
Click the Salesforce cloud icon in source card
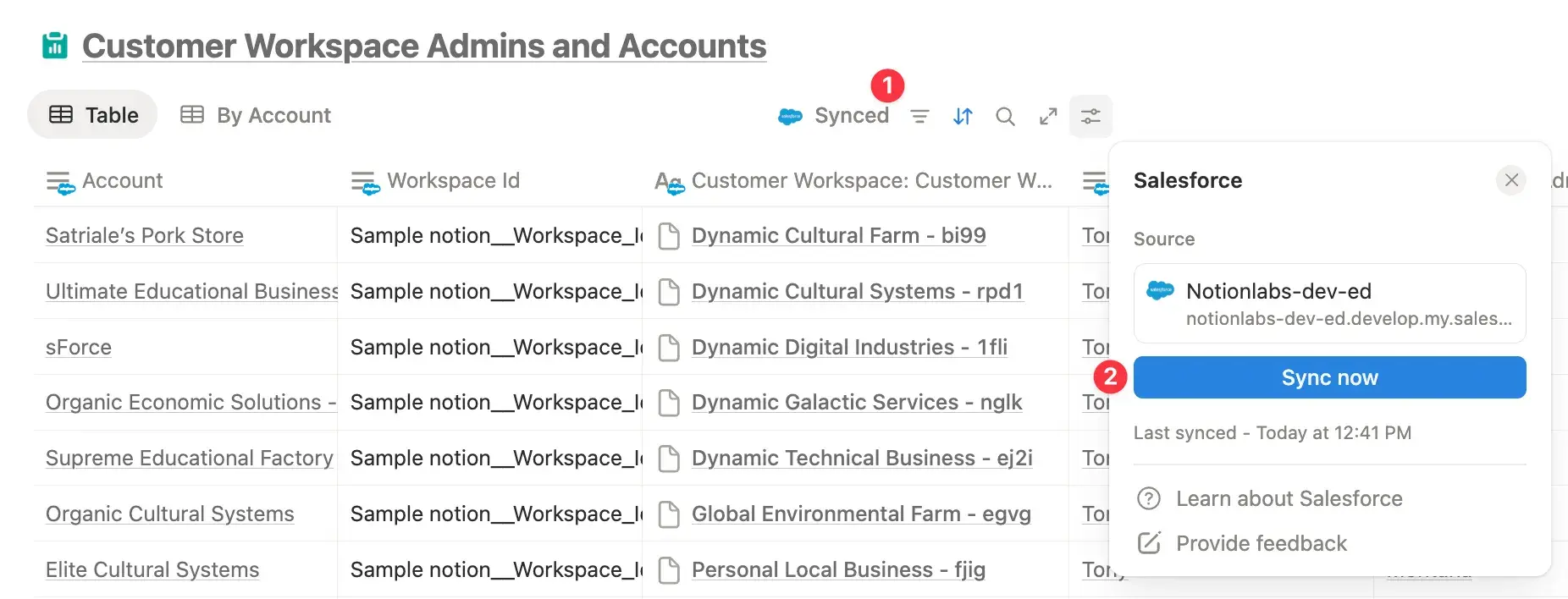coord(1160,290)
